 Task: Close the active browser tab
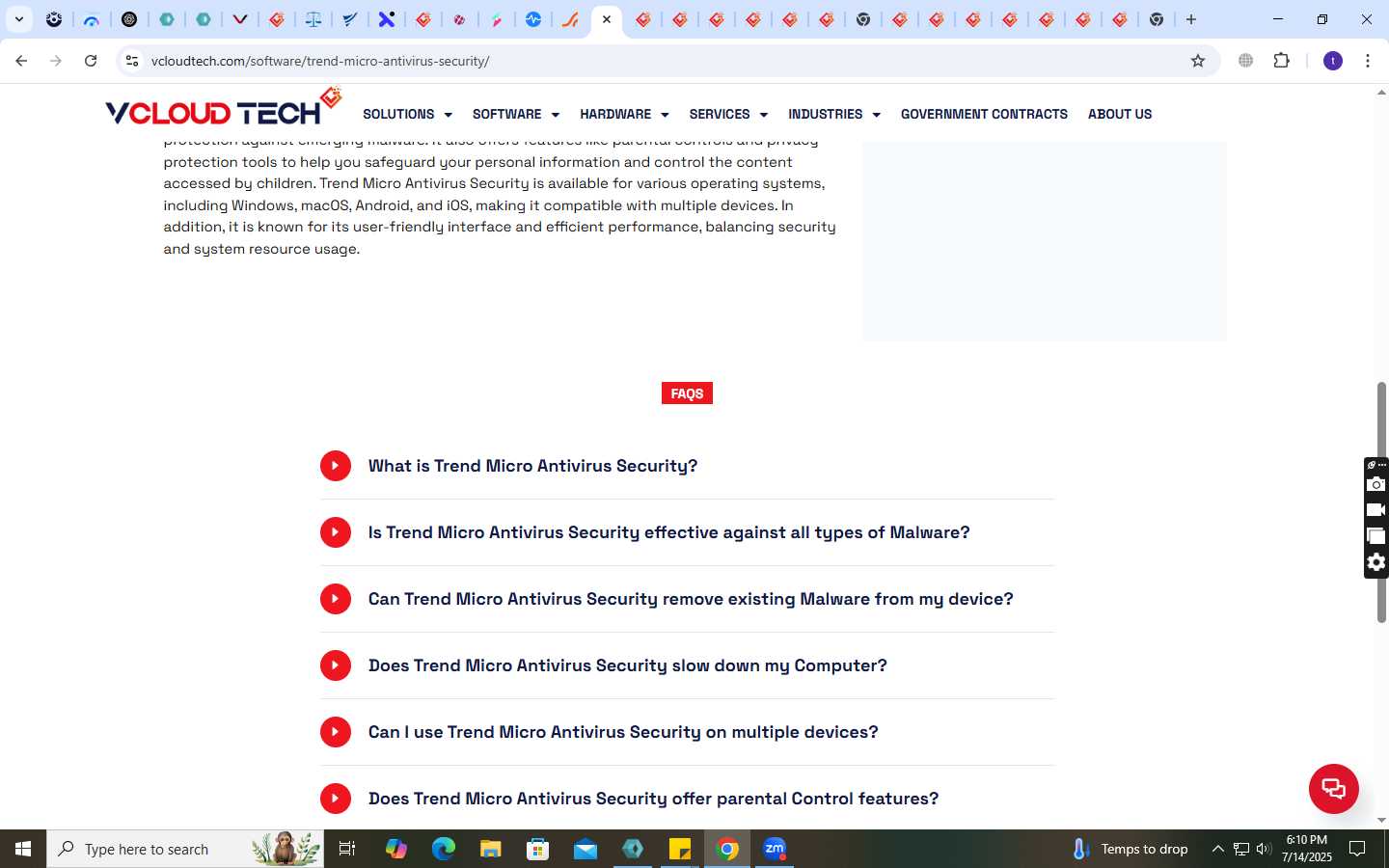(x=607, y=19)
